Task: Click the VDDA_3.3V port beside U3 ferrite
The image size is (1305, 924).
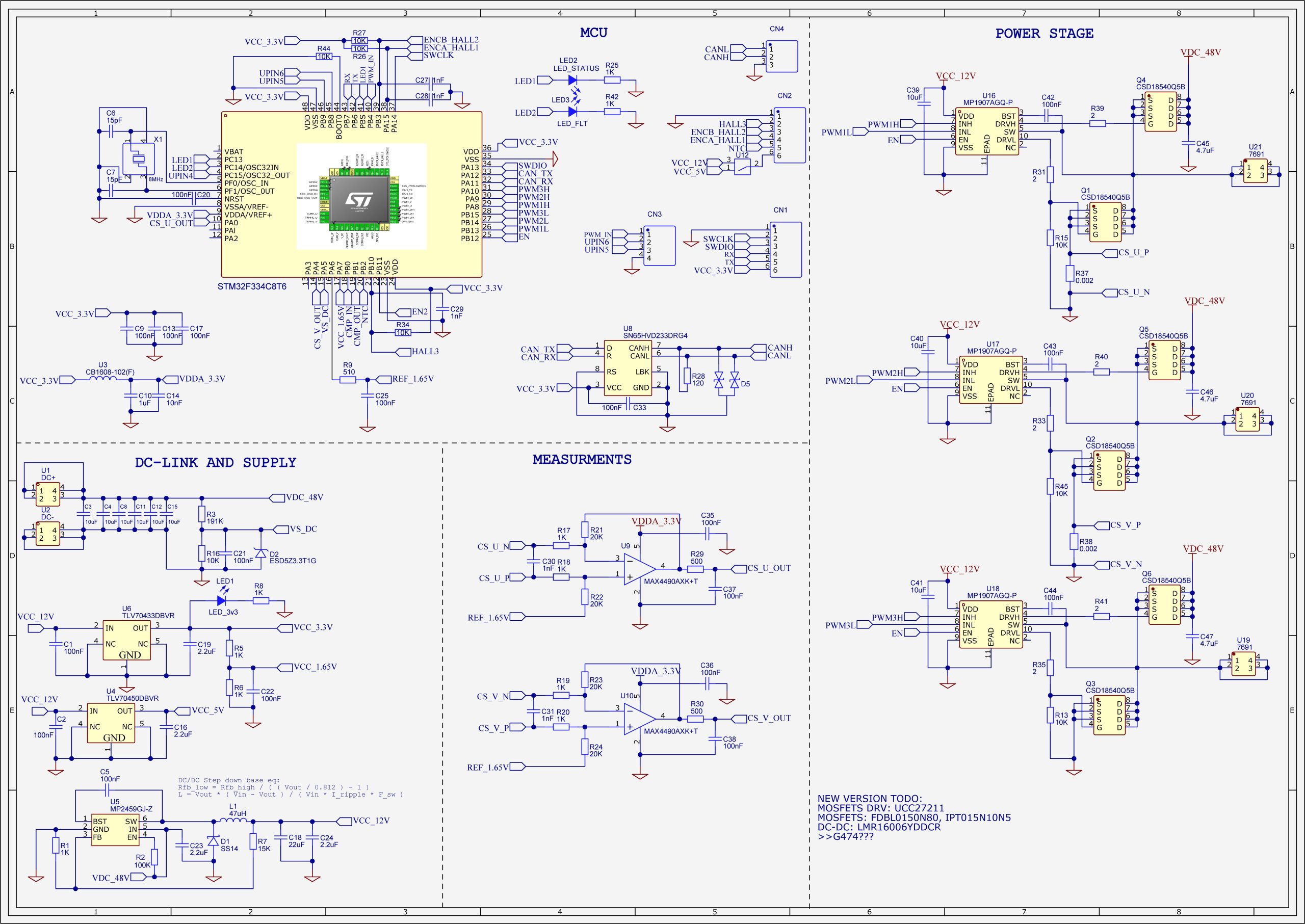Action: [x=195, y=379]
